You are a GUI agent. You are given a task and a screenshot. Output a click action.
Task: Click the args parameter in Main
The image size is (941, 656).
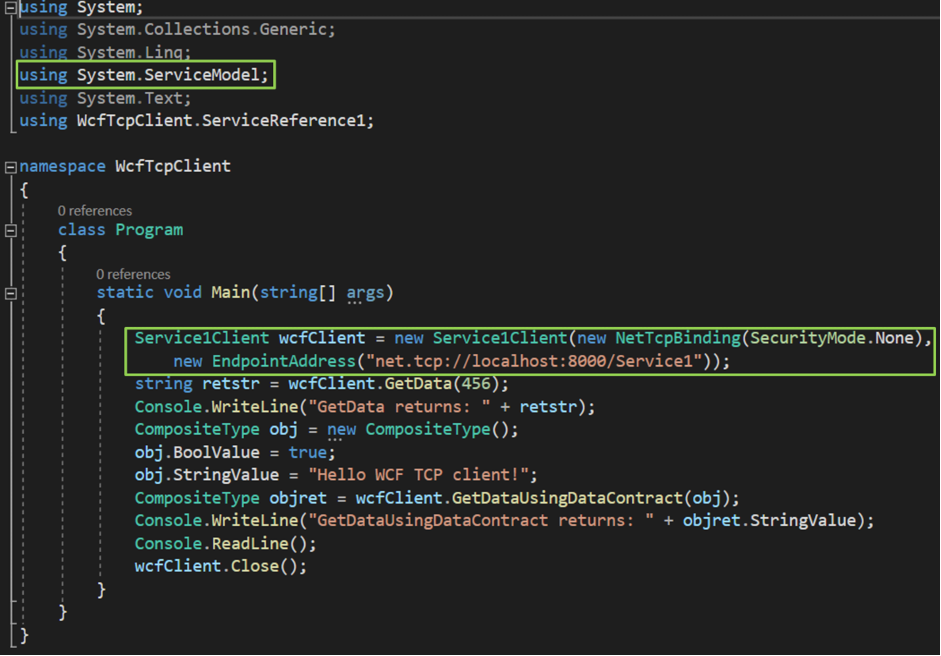[363, 291]
